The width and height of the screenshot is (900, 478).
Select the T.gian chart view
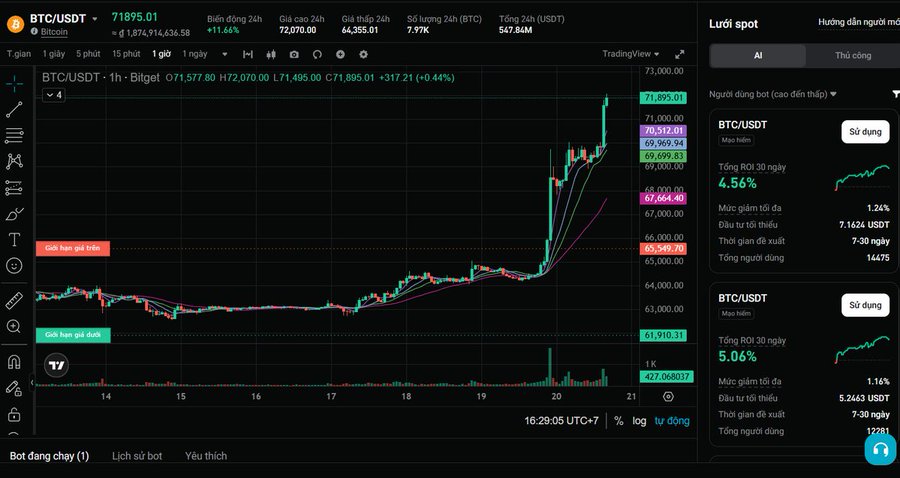point(19,54)
